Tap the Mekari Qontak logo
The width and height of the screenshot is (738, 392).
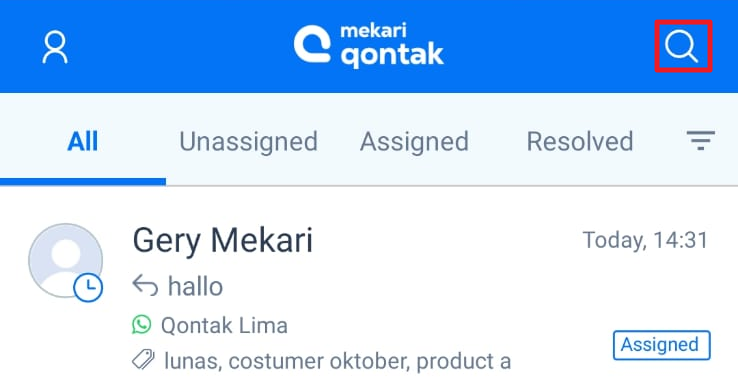point(369,46)
